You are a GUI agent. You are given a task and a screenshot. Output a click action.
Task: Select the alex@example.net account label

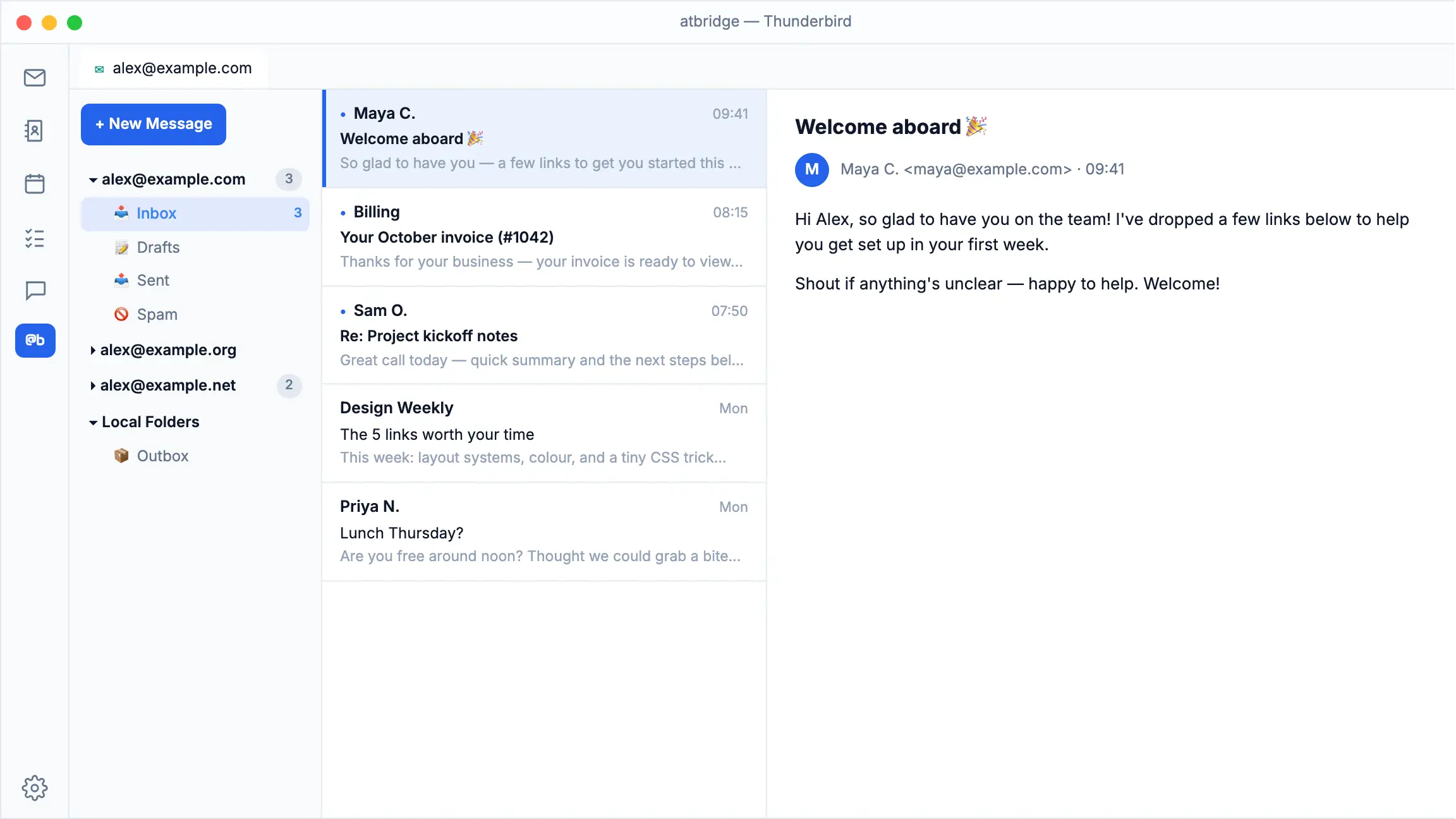click(x=168, y=385)
